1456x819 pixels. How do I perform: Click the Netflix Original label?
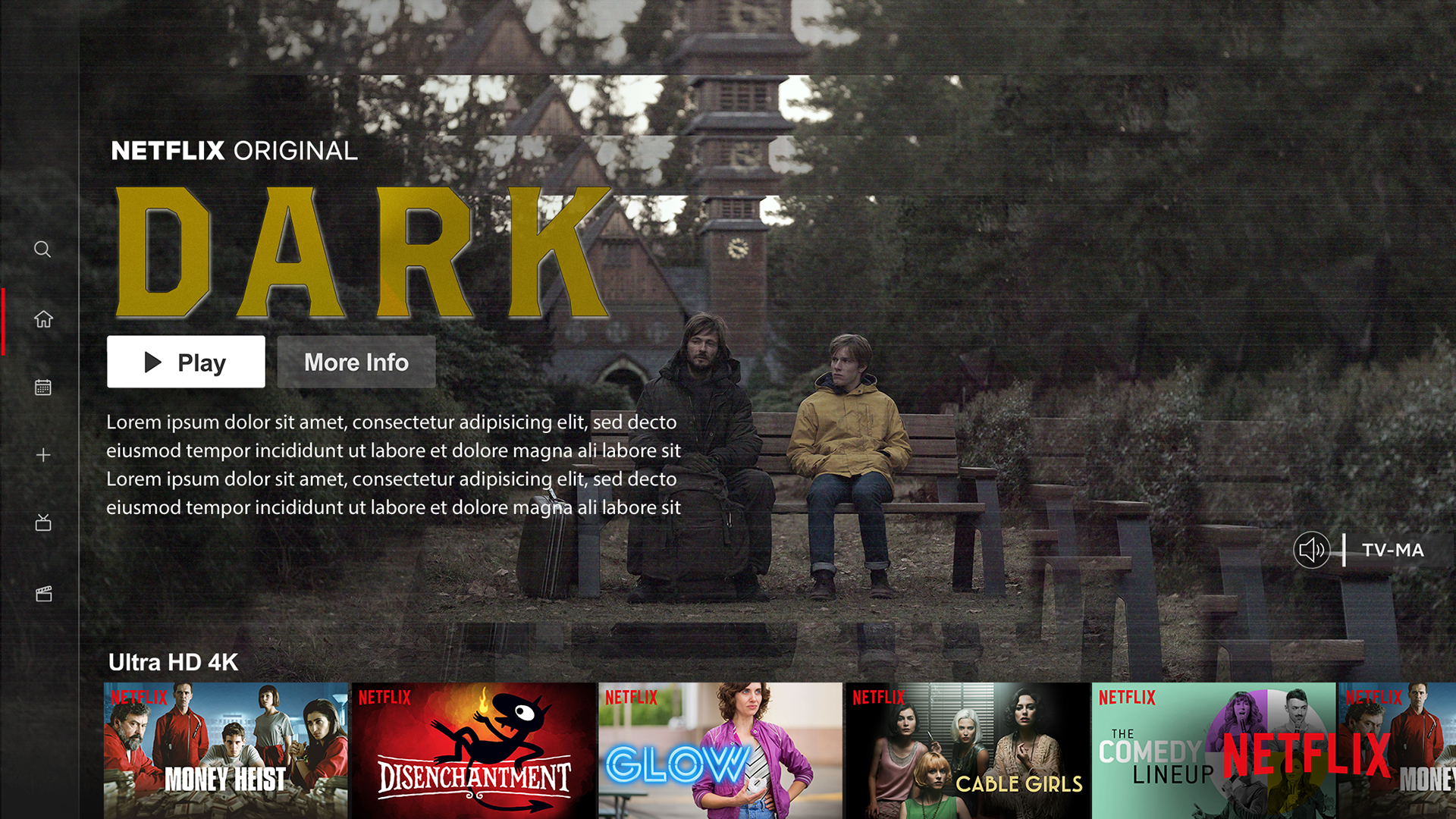click(234, 151)
